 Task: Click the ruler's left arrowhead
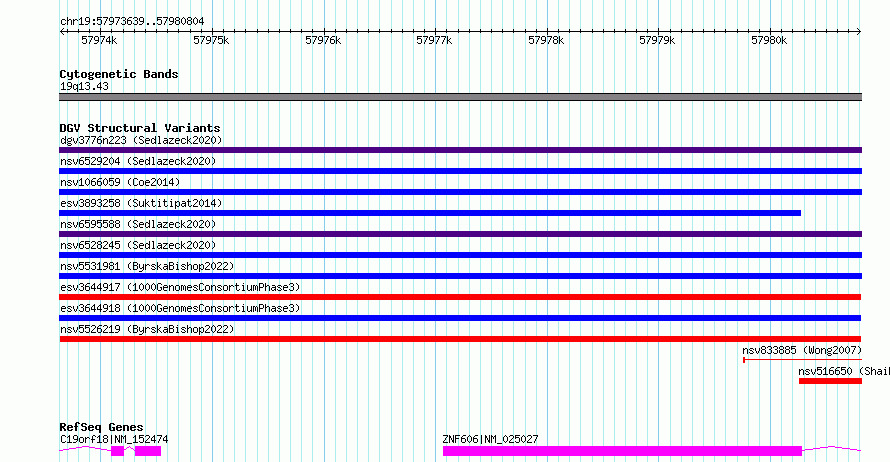[62, 32]
